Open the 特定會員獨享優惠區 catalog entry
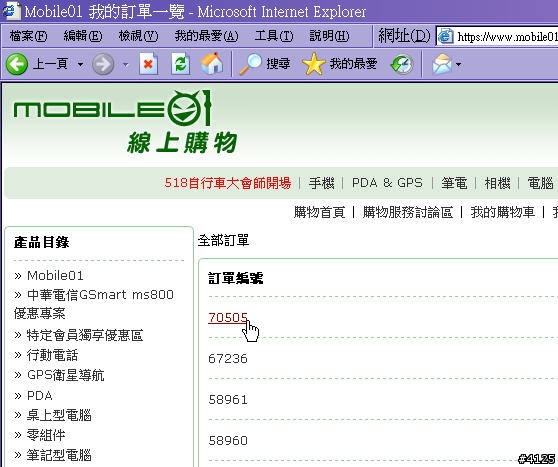Image resolution: width=558 pixels, height=467 pixels. tap(85, 335)
